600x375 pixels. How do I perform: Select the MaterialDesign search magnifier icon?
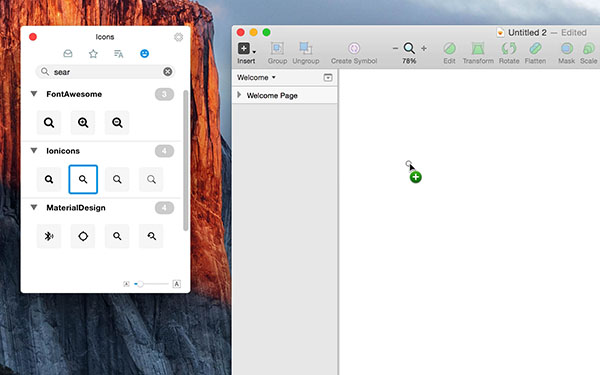point(117,236)
